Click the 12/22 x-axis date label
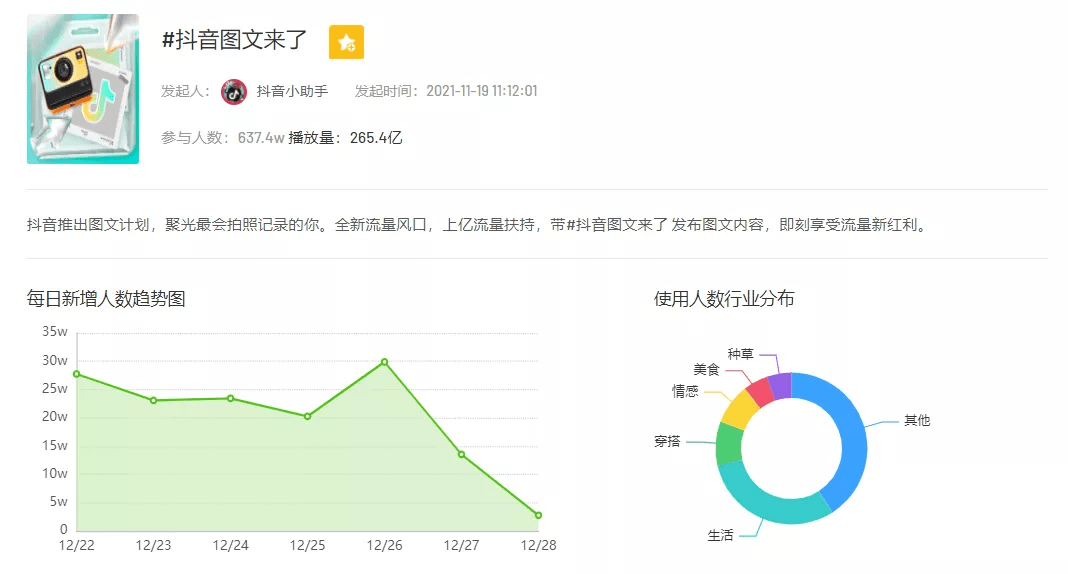 (x=76, y=545)
